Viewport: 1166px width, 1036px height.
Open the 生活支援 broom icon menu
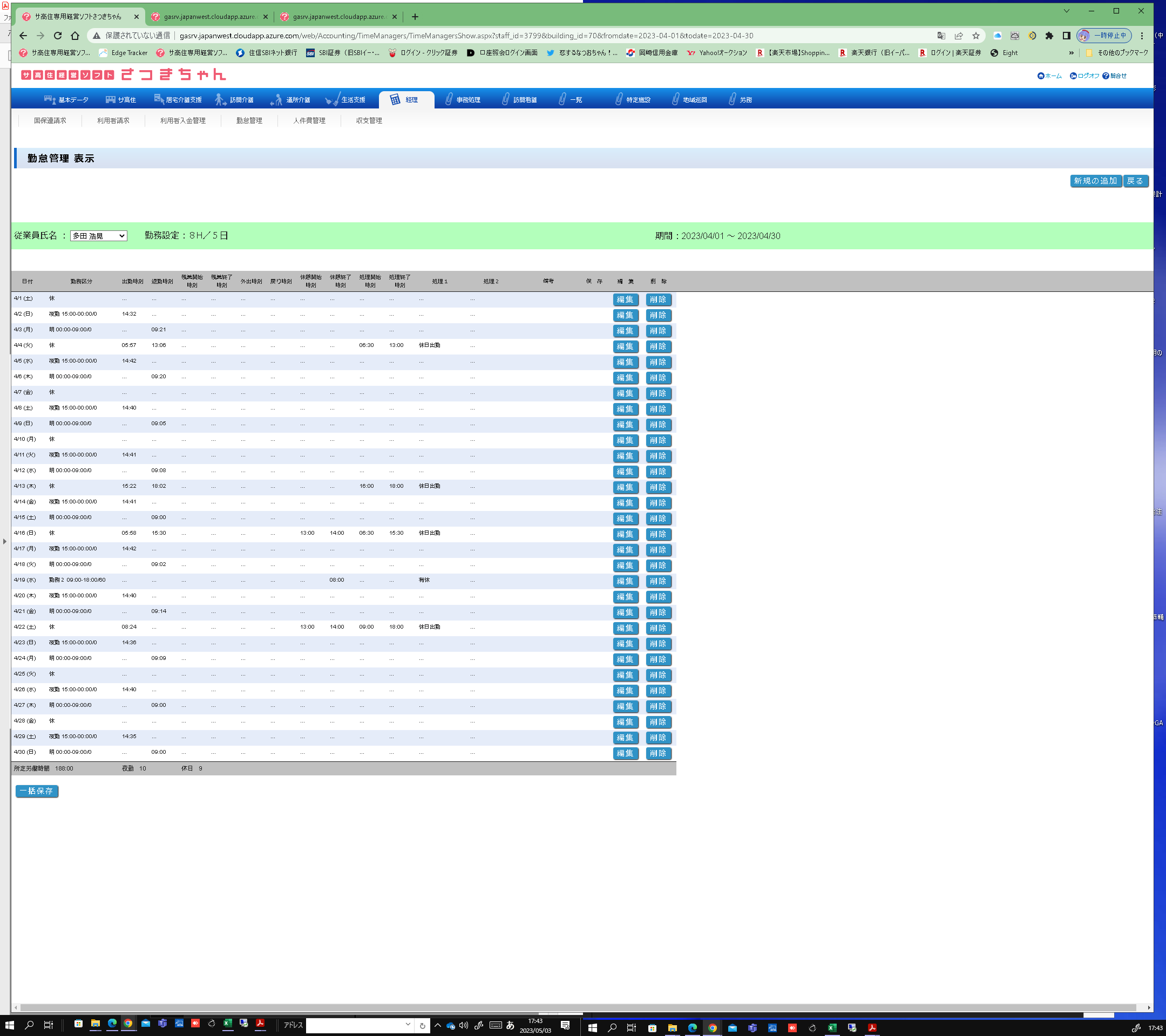tap(332, 99)
